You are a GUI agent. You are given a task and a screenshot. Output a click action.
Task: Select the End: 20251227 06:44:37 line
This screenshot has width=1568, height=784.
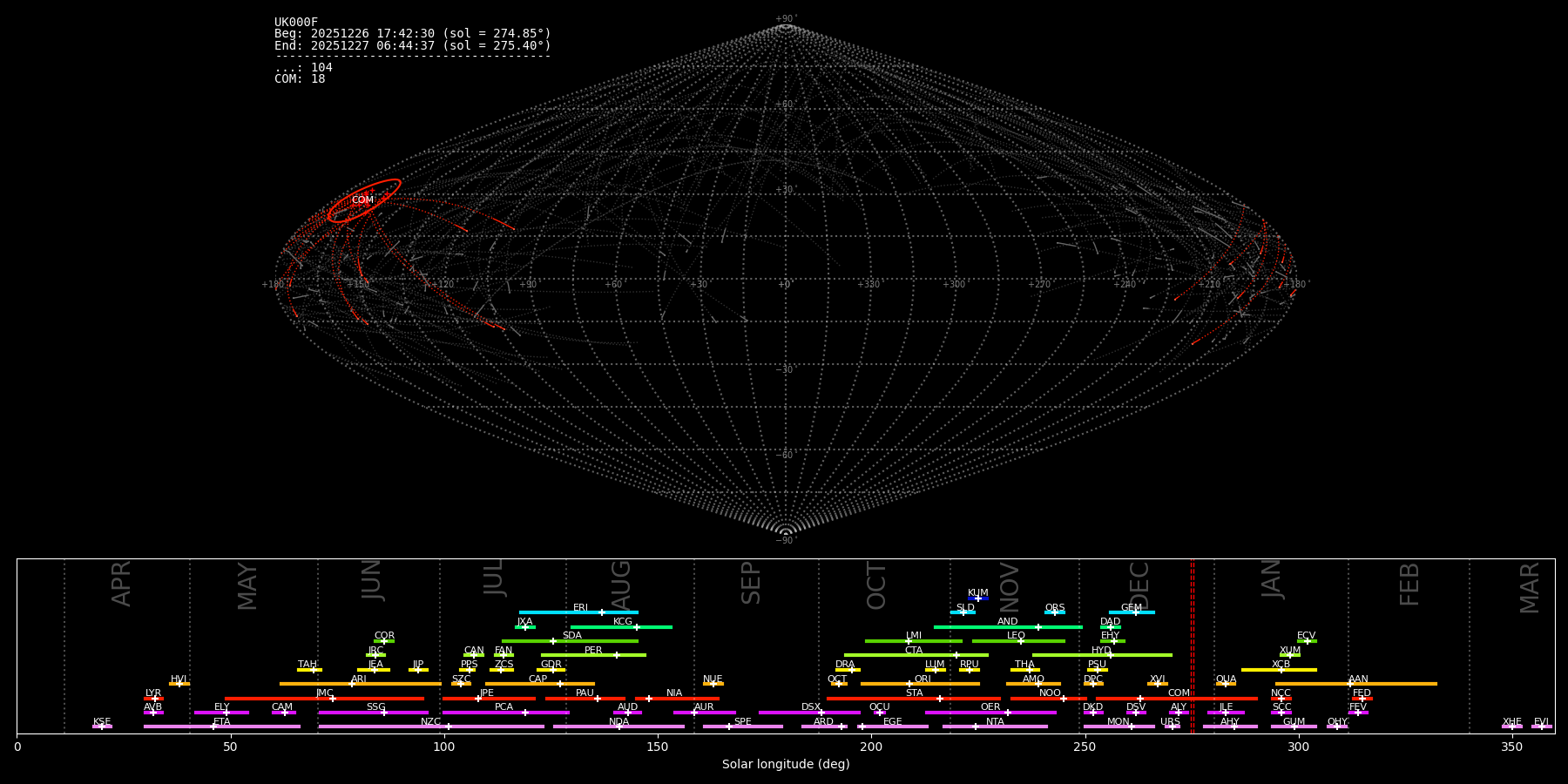(x=413, y=45)
